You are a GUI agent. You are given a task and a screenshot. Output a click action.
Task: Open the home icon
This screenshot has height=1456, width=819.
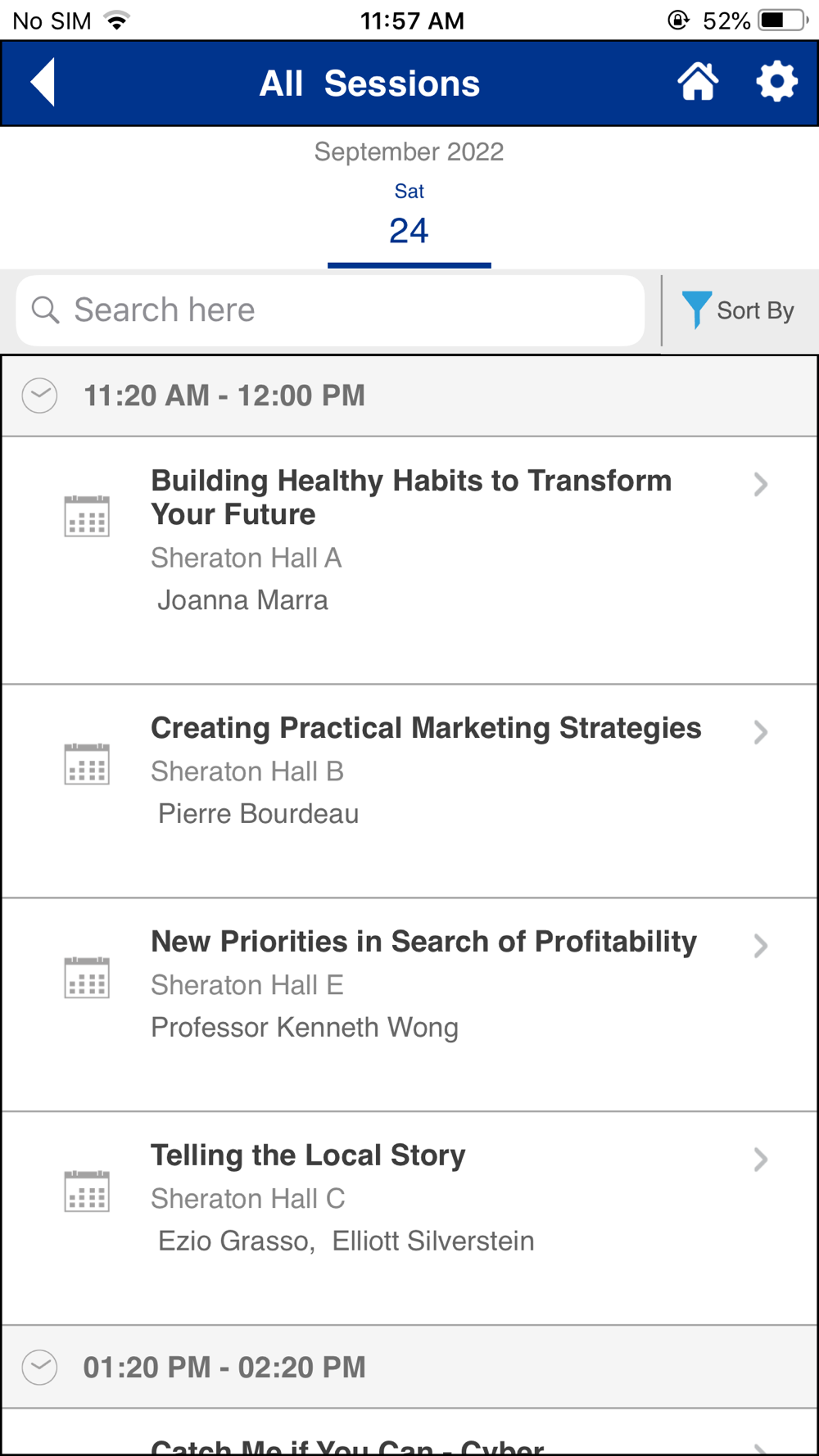pos(698,82)
